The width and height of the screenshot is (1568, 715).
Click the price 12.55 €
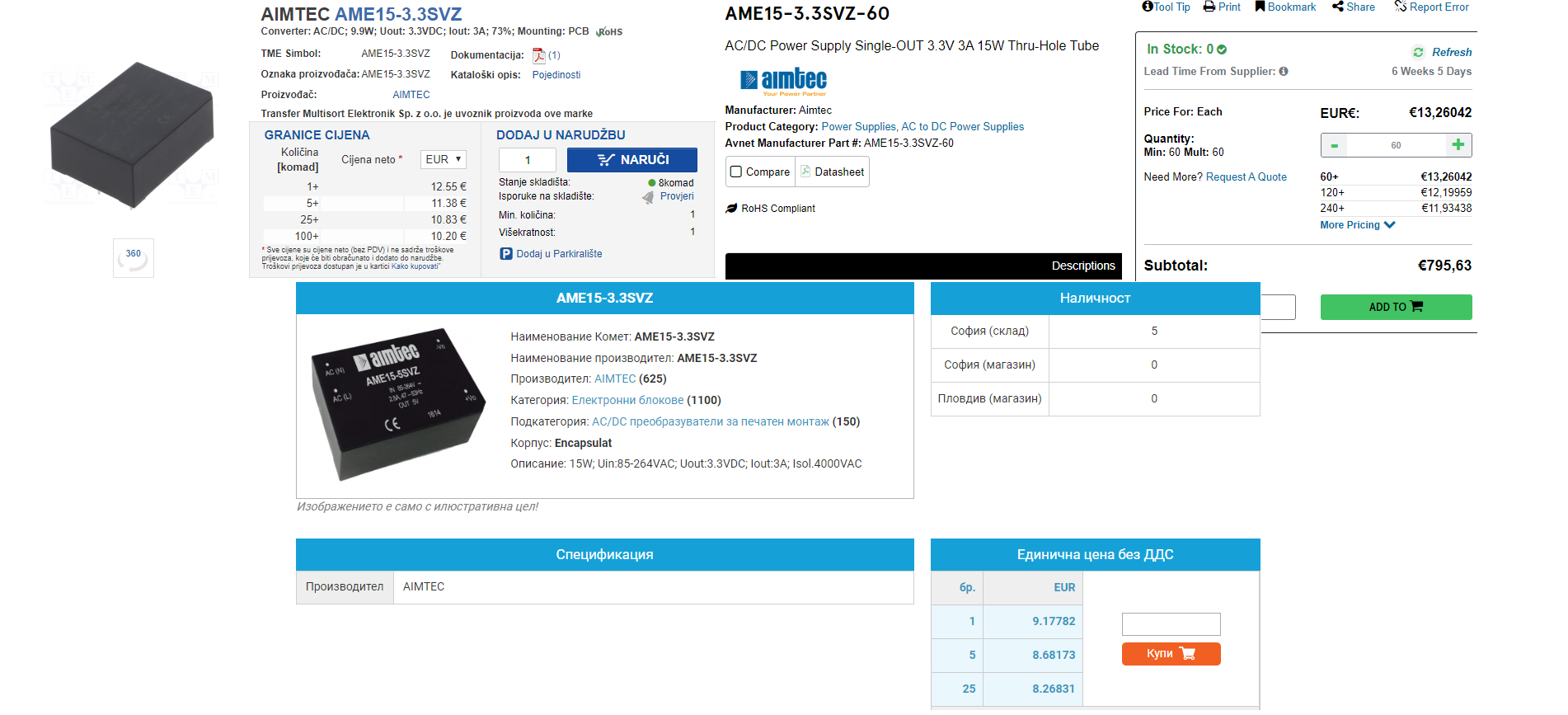pyautogui.click(x=448, y=187)
